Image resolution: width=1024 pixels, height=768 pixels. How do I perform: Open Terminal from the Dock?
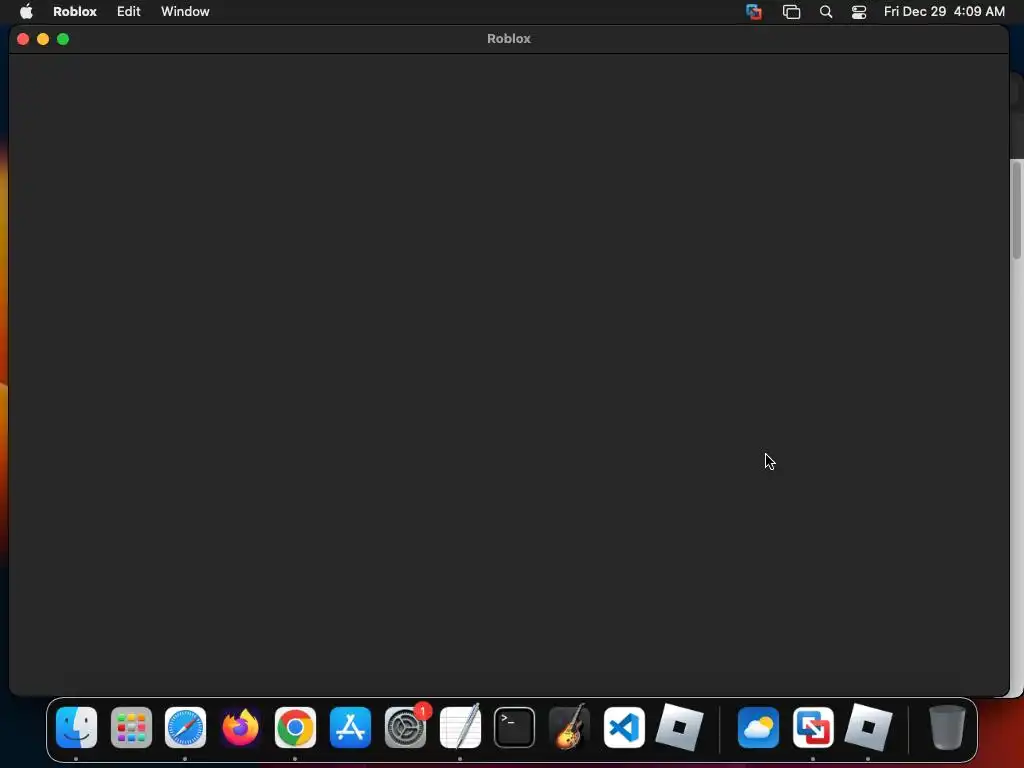[515, 727]
